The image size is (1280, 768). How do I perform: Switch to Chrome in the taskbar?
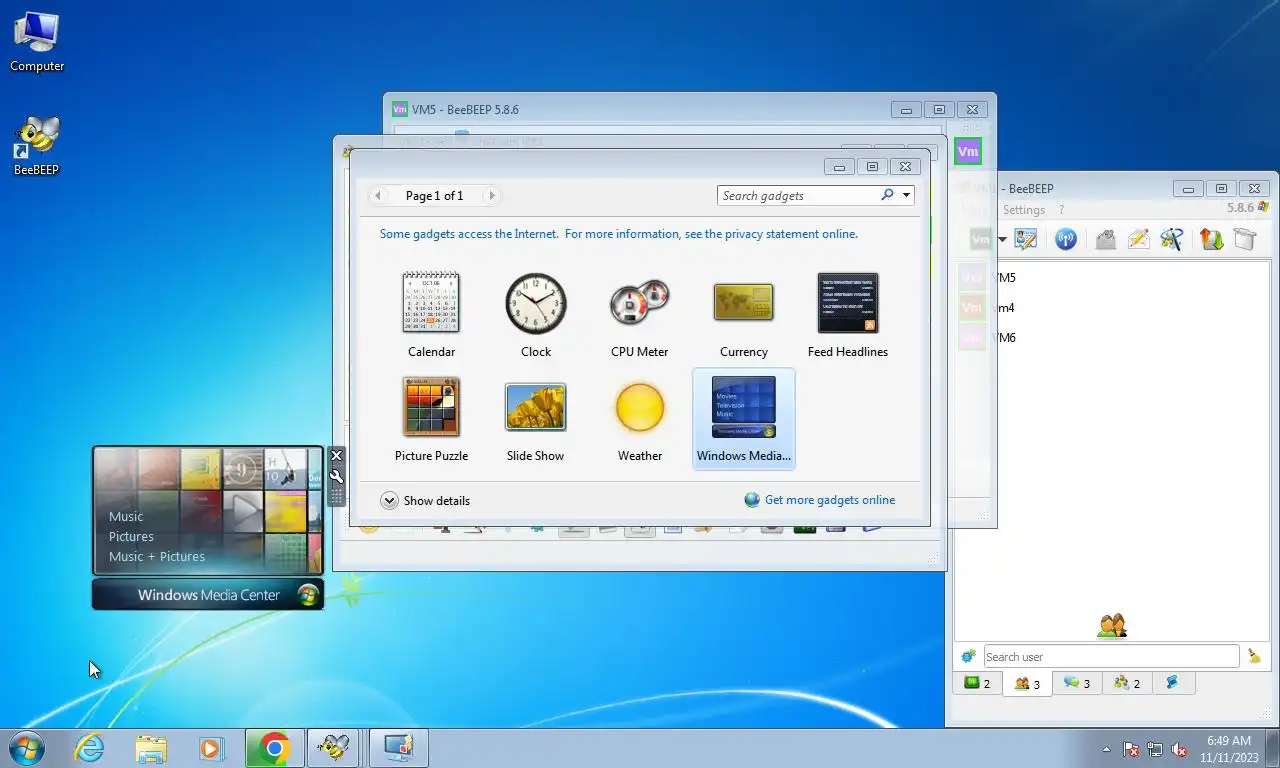(274, 747)
